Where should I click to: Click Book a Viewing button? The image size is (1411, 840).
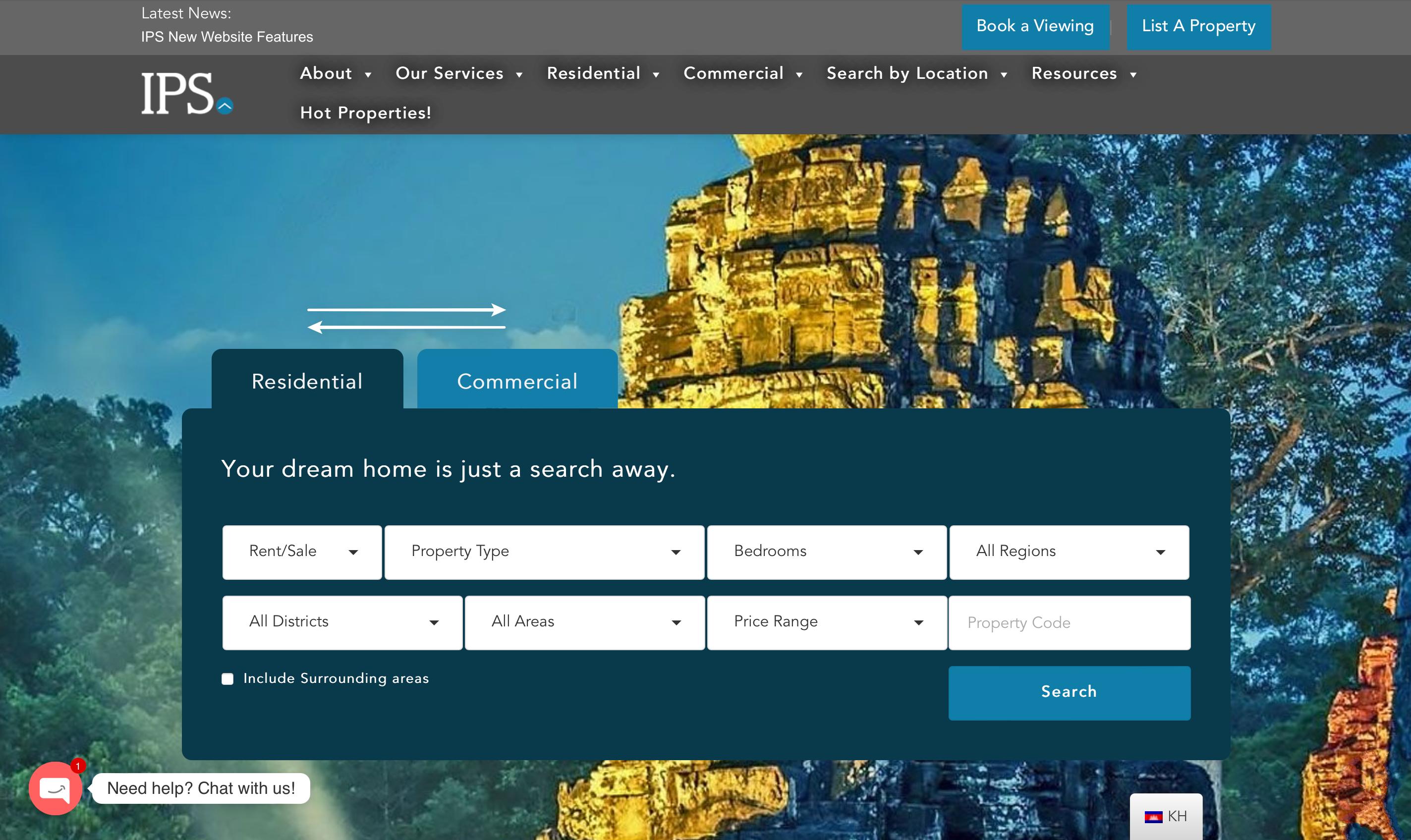1035,27
